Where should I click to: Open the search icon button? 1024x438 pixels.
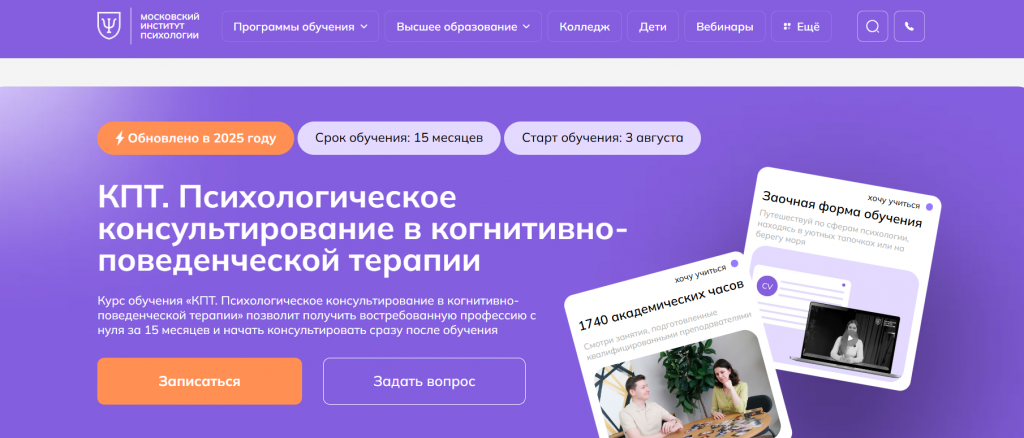(x=872, y=27)
